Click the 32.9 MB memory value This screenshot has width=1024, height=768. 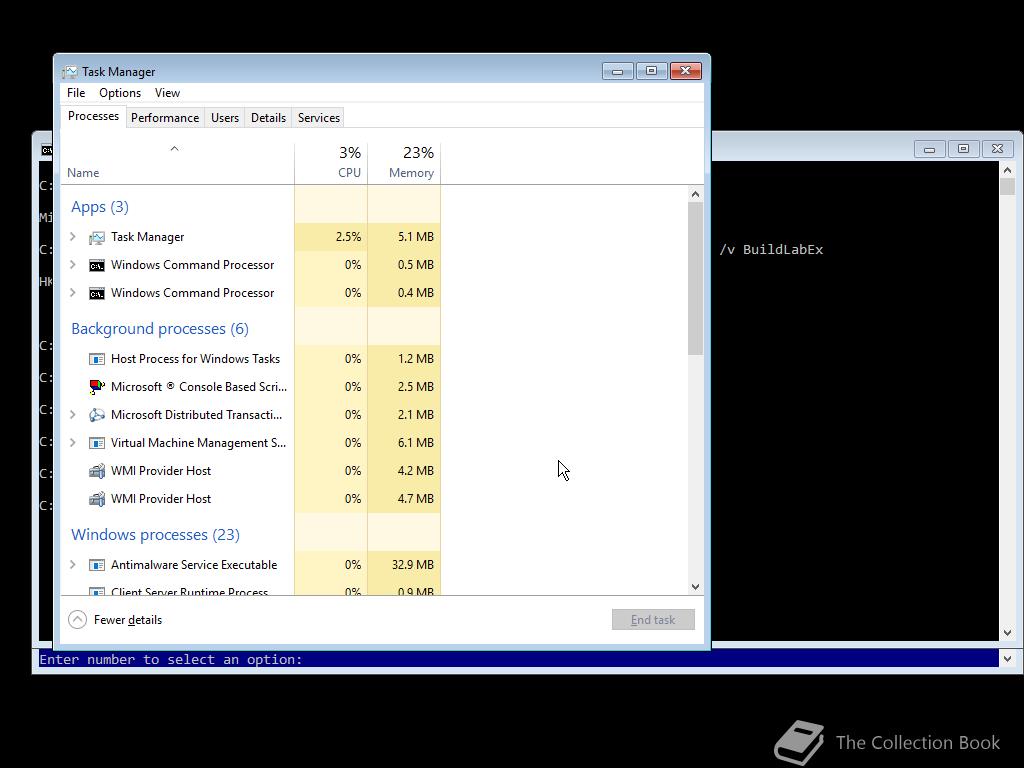click(413, 565)
